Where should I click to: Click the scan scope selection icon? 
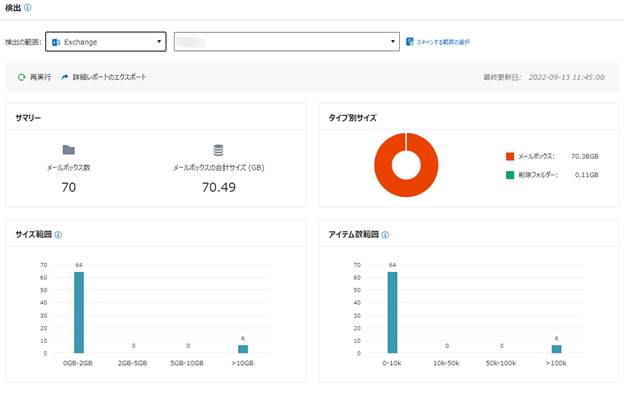(x=410, y=42)
